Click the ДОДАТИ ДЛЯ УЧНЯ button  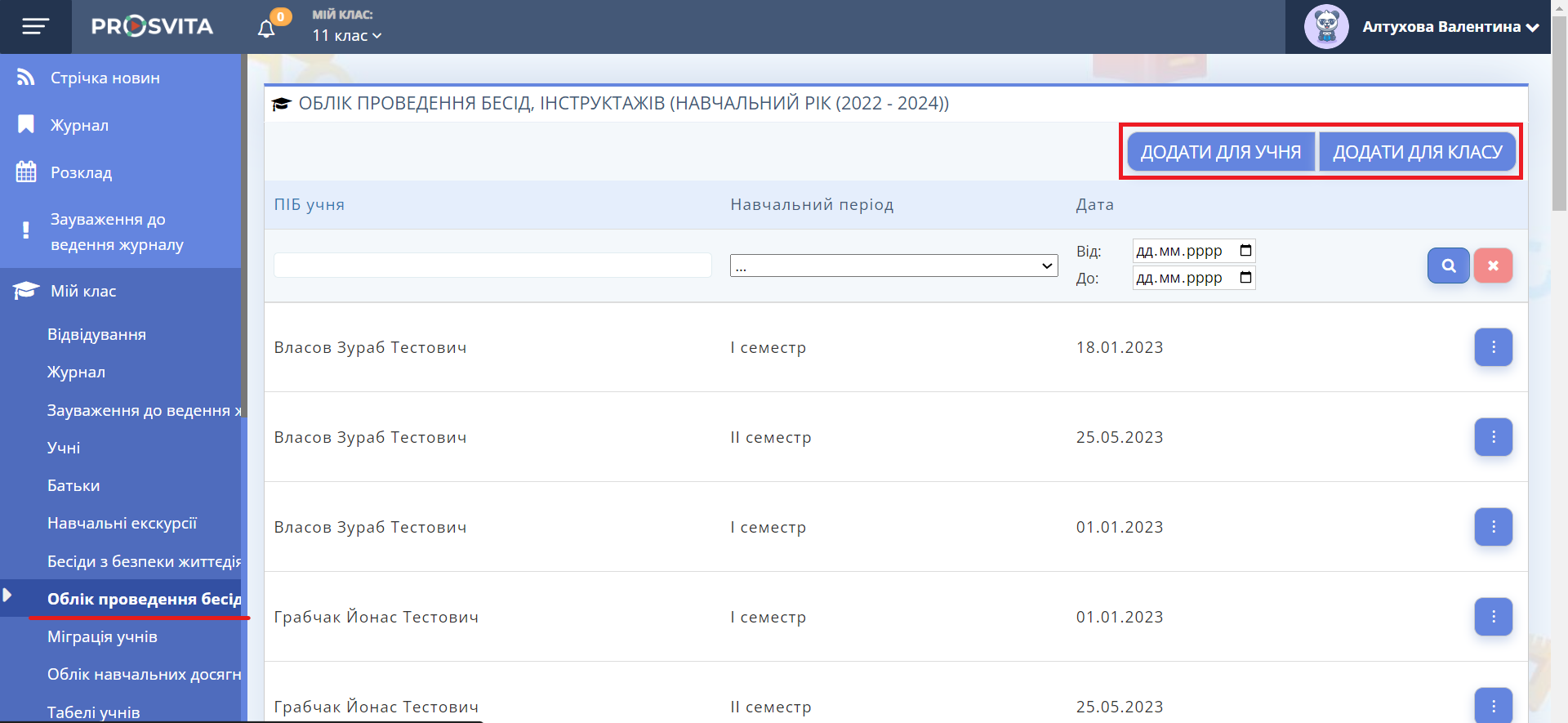click(x=1220, y=152)
